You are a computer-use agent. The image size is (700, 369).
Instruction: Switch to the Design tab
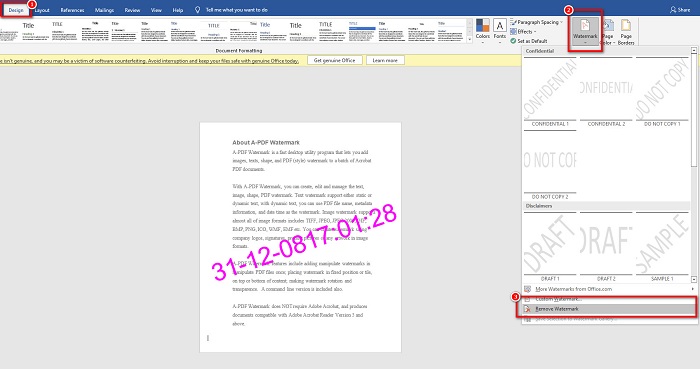coord(16,9)
